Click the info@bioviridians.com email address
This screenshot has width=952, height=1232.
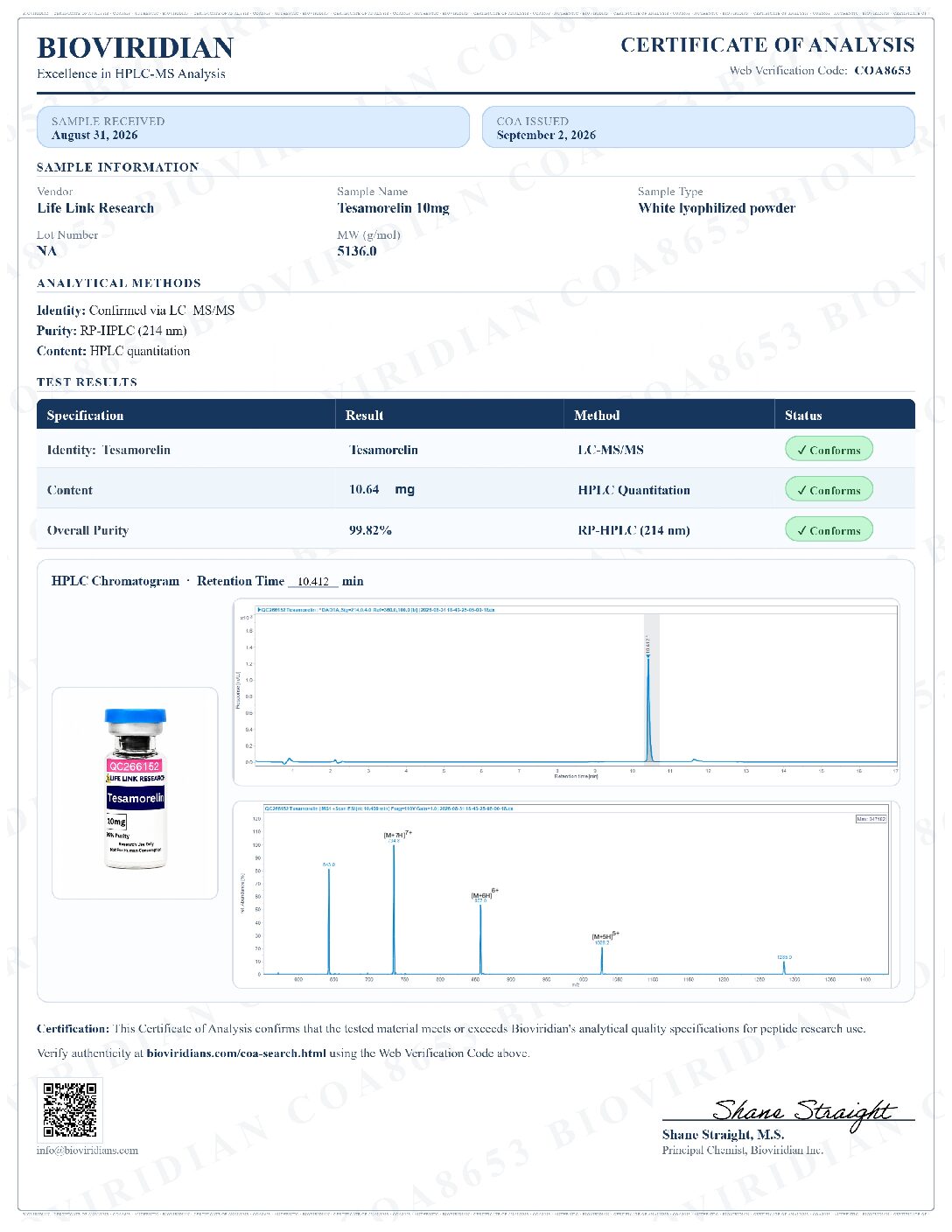tap(87, 1151)
